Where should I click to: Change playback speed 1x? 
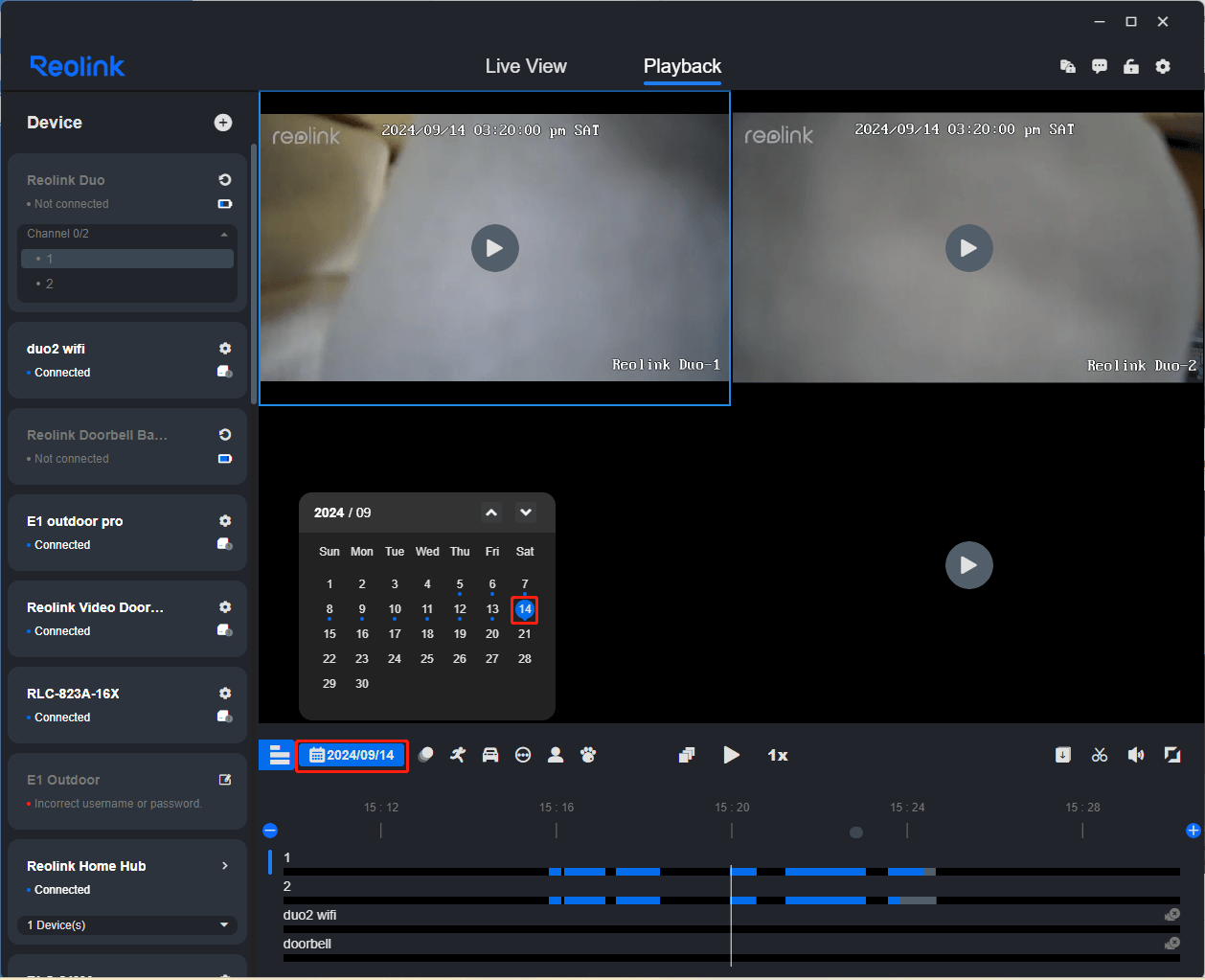click(x=778, y=756)
